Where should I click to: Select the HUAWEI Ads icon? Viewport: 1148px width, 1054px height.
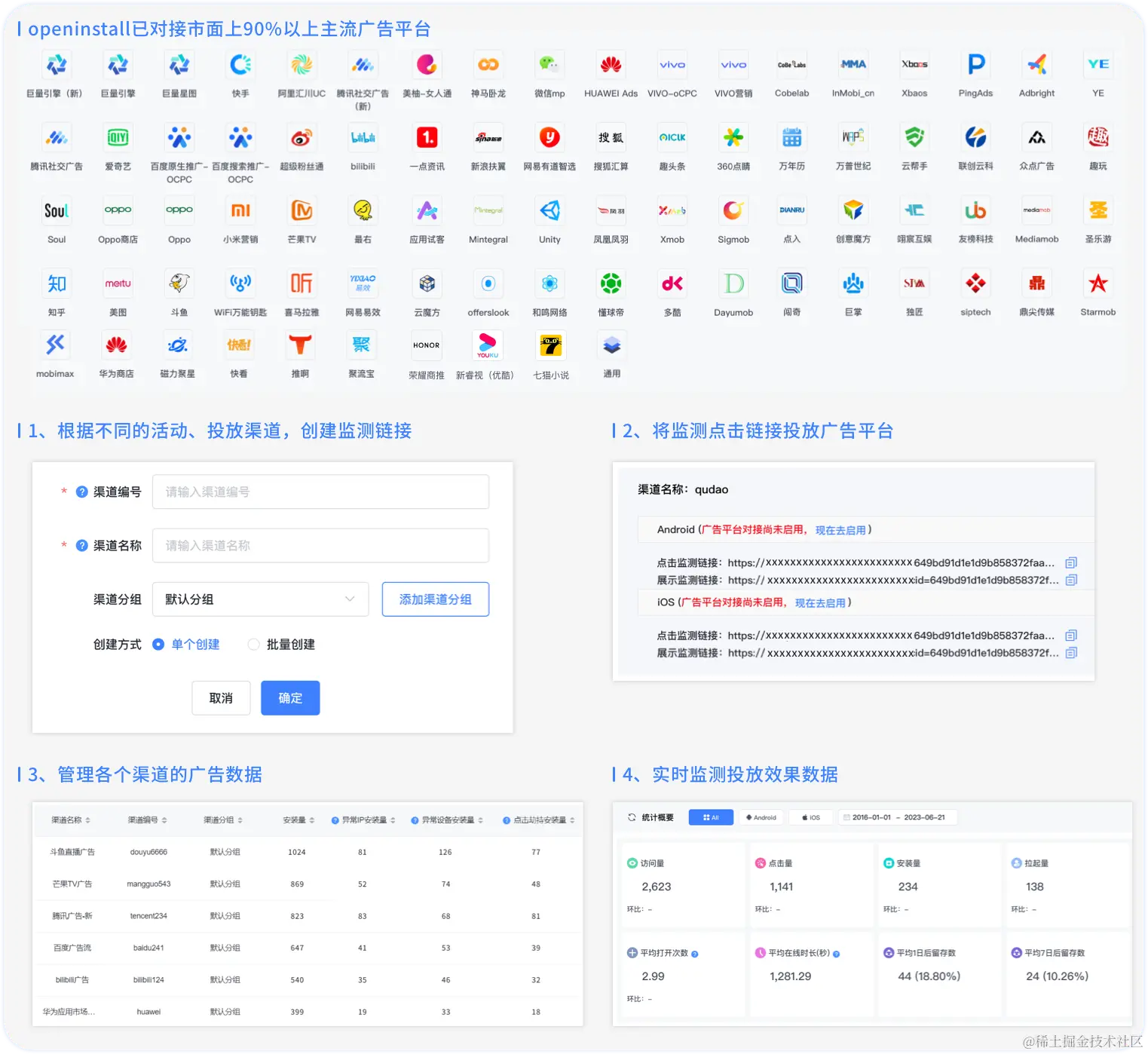coord(611,65)
